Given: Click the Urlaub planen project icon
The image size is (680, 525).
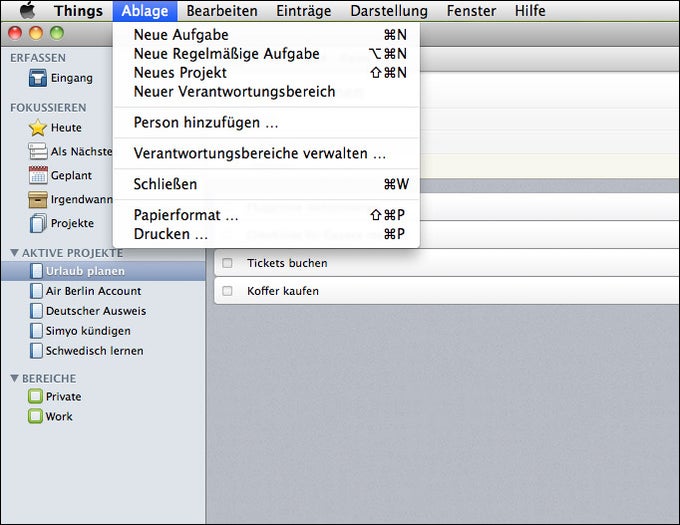Looking at the screenshot, I should pyautogui.click(x=36, y=271).
